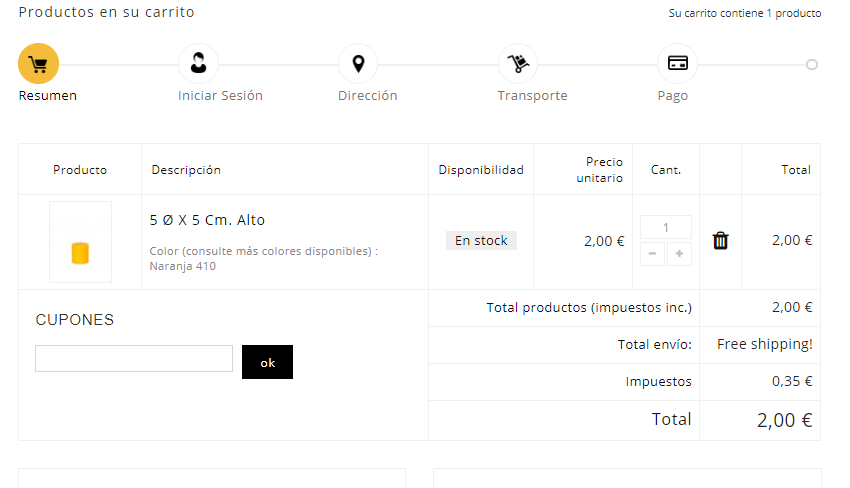Screen dimensions: 850x488
Task: Click the final empty step circle
Action: (x=812, y=64)
